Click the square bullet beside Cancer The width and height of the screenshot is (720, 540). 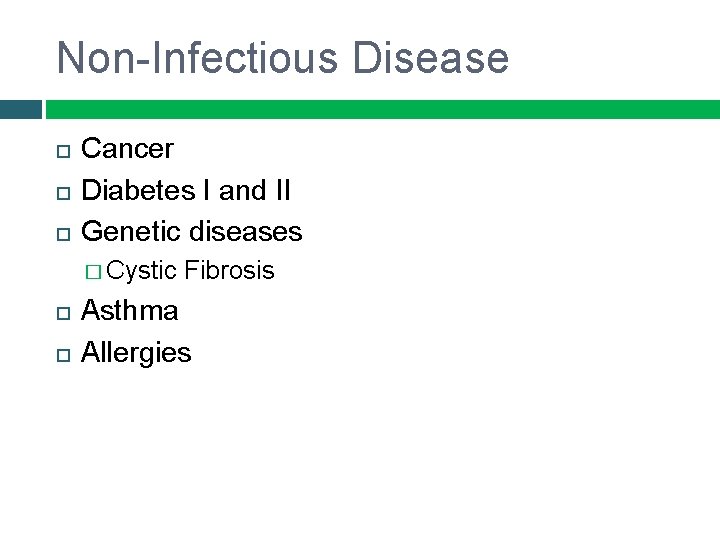(62, 151)
